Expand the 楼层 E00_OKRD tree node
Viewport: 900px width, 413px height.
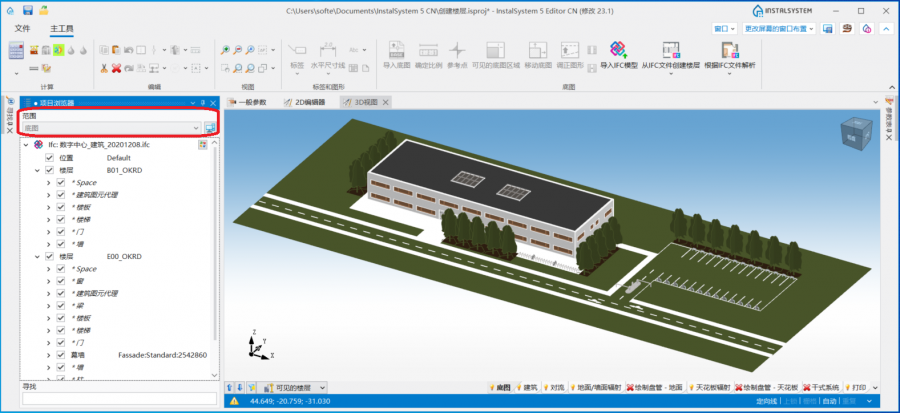36,256
